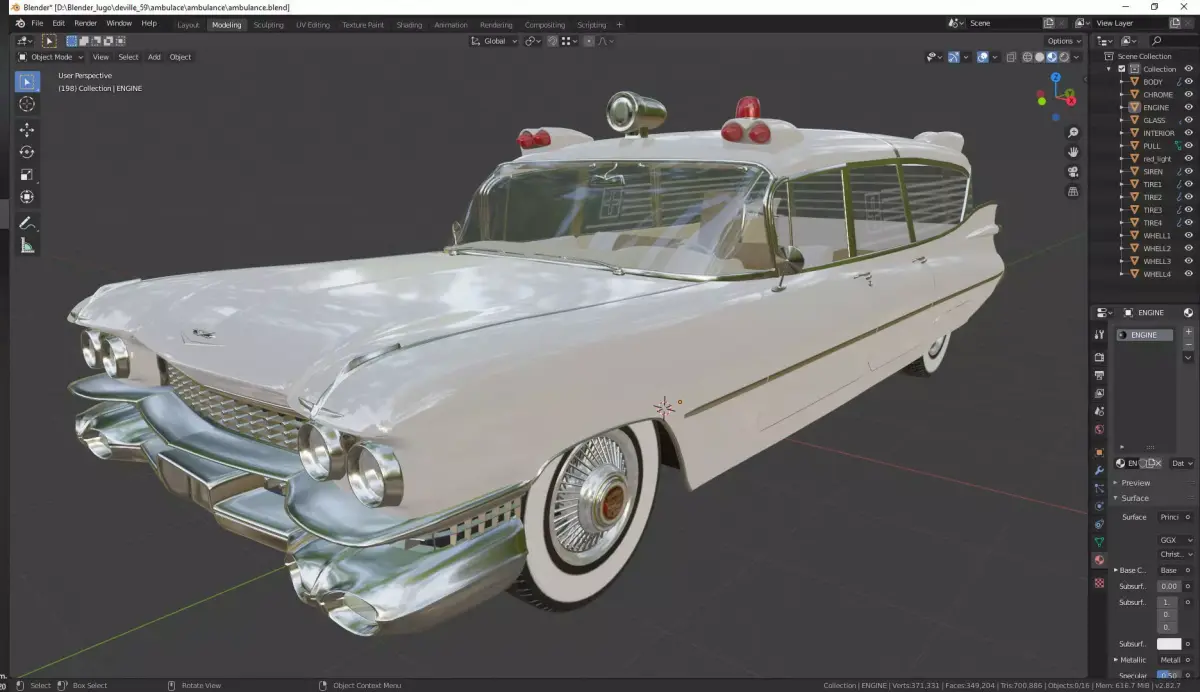Click the pan view hand icon
The width and height of the screenshot is (1200, 692).
pyautogui.click(x=1073, y=152)
